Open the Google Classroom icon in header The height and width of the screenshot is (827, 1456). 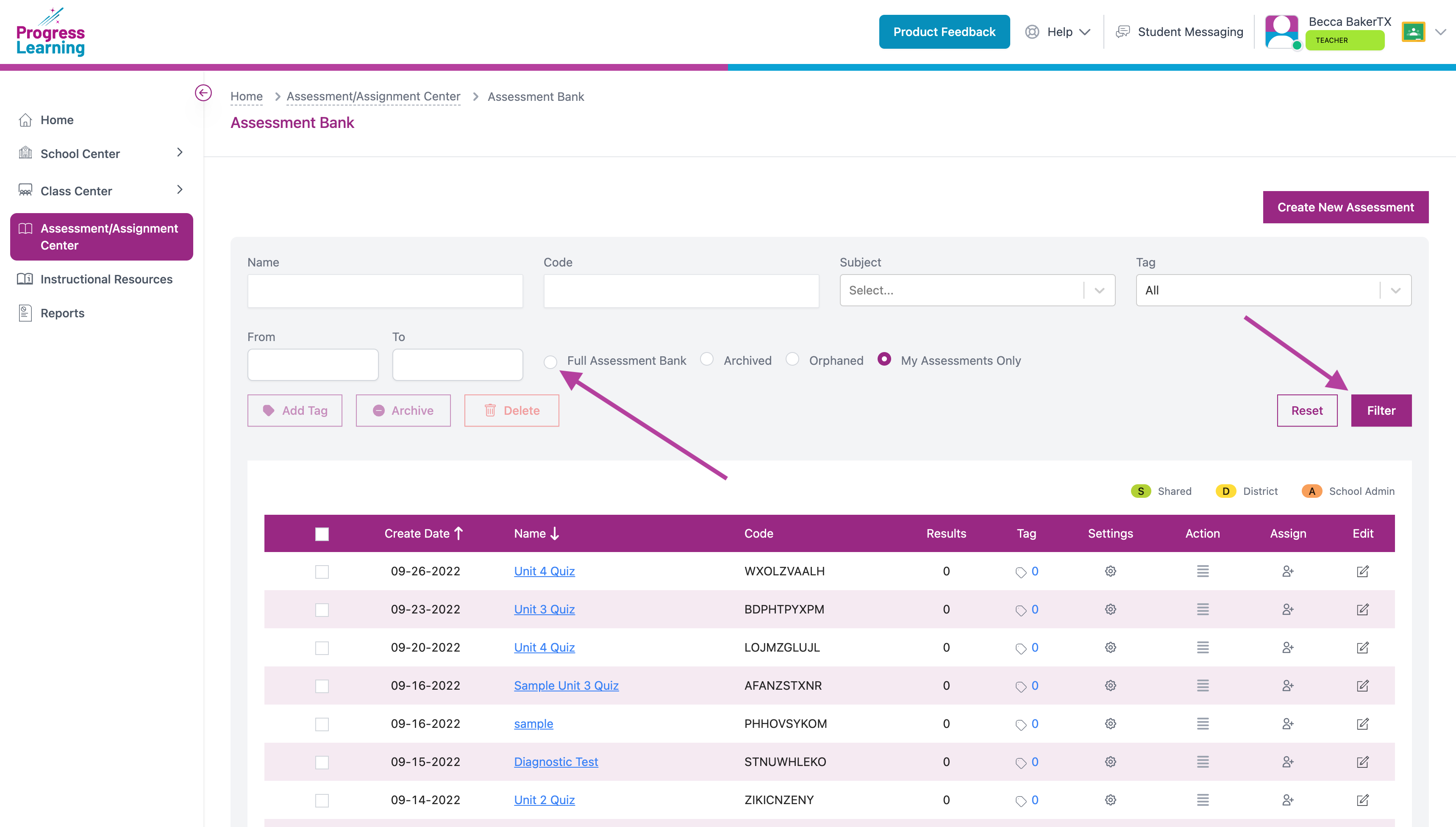1413,32
